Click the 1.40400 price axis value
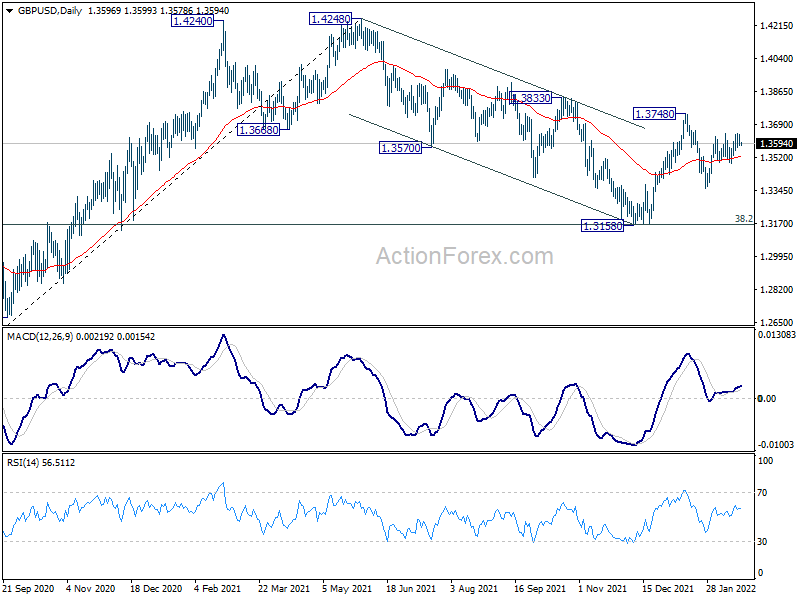The height and width of the screenshot is (600, 800). pyautogui.click(x=777, y=59)
